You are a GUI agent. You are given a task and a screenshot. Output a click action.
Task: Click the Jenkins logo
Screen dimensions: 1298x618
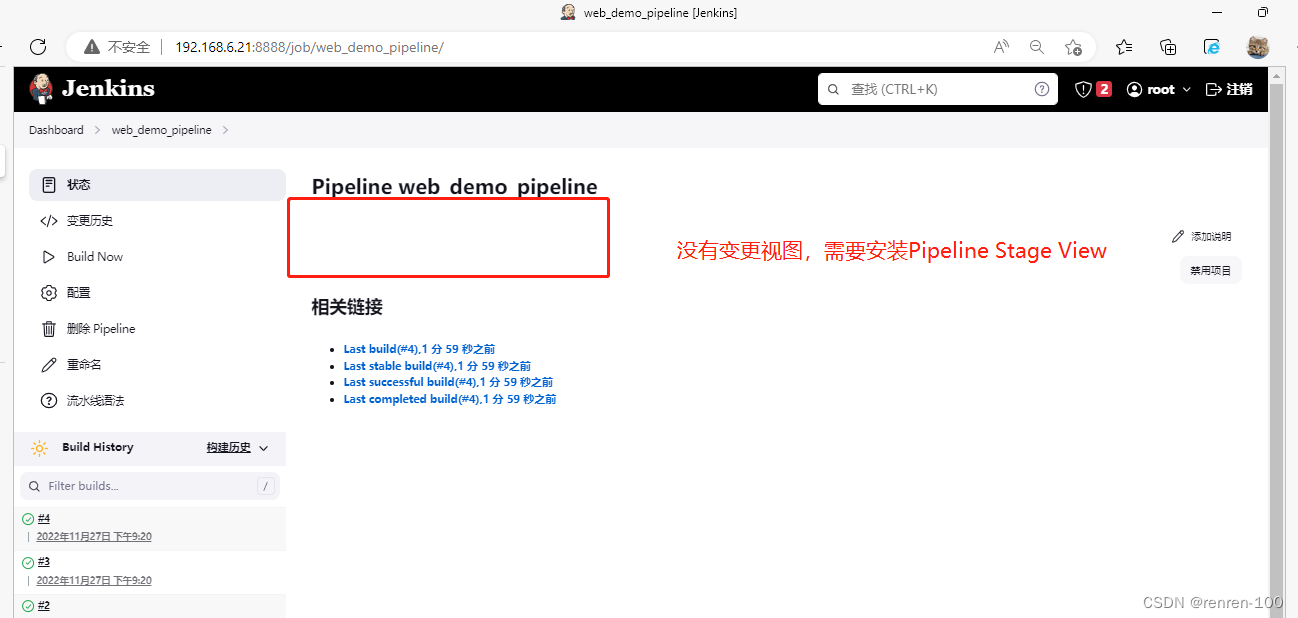(x=92, y=89)
